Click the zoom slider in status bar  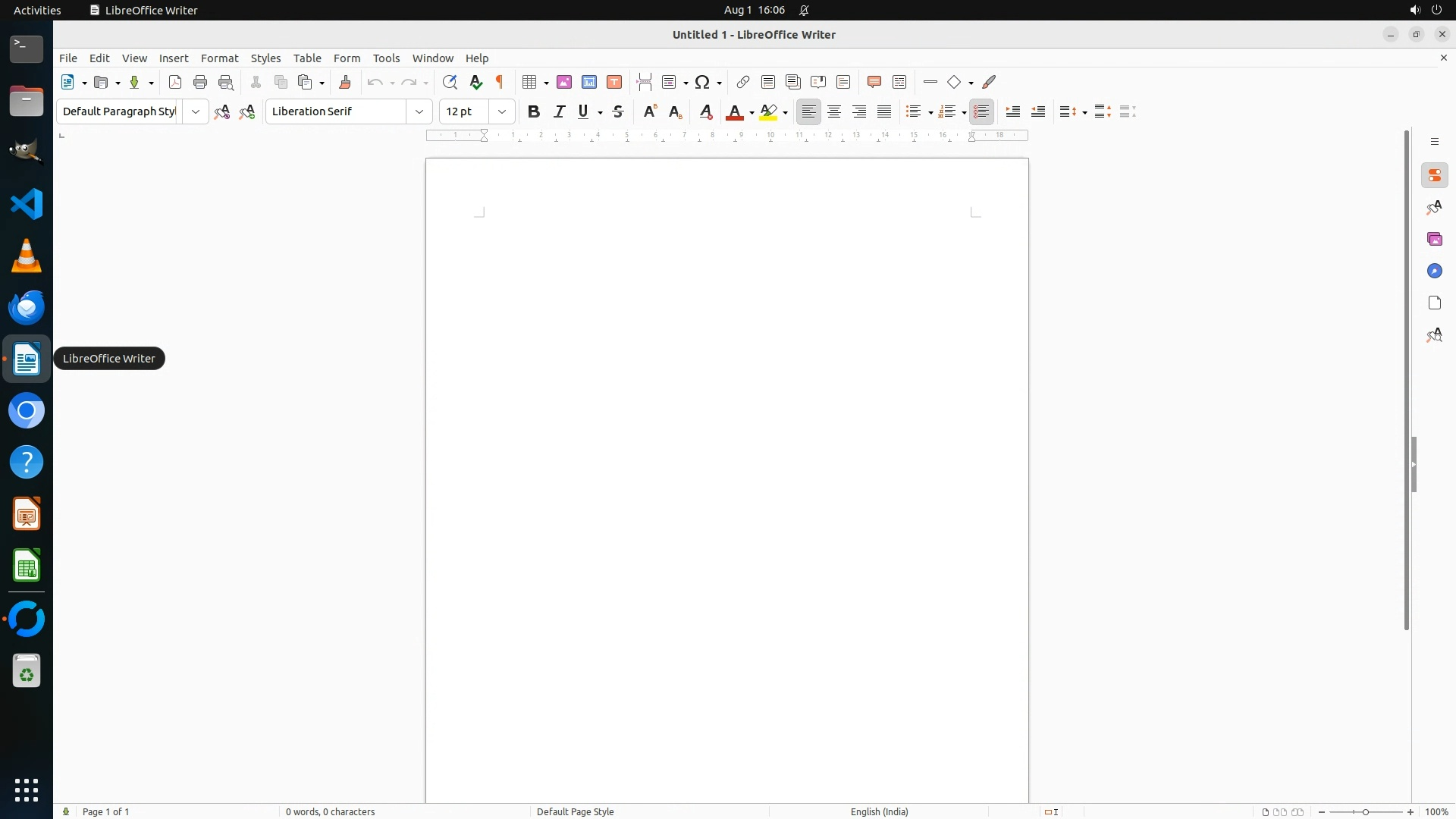pyautogui.click(x=1366, y=811)
